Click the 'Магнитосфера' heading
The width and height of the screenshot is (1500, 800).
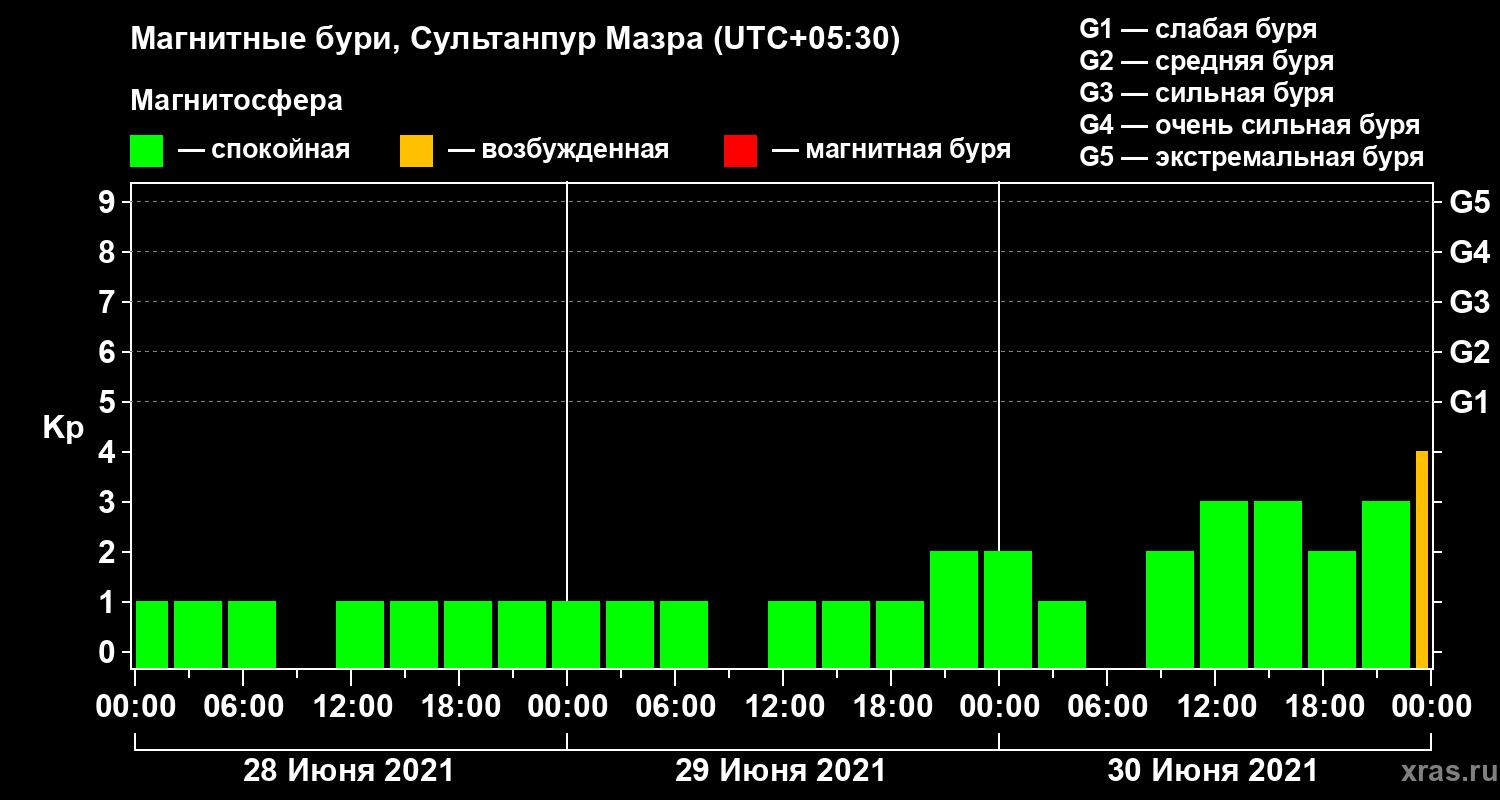click(x=237, y=101)
